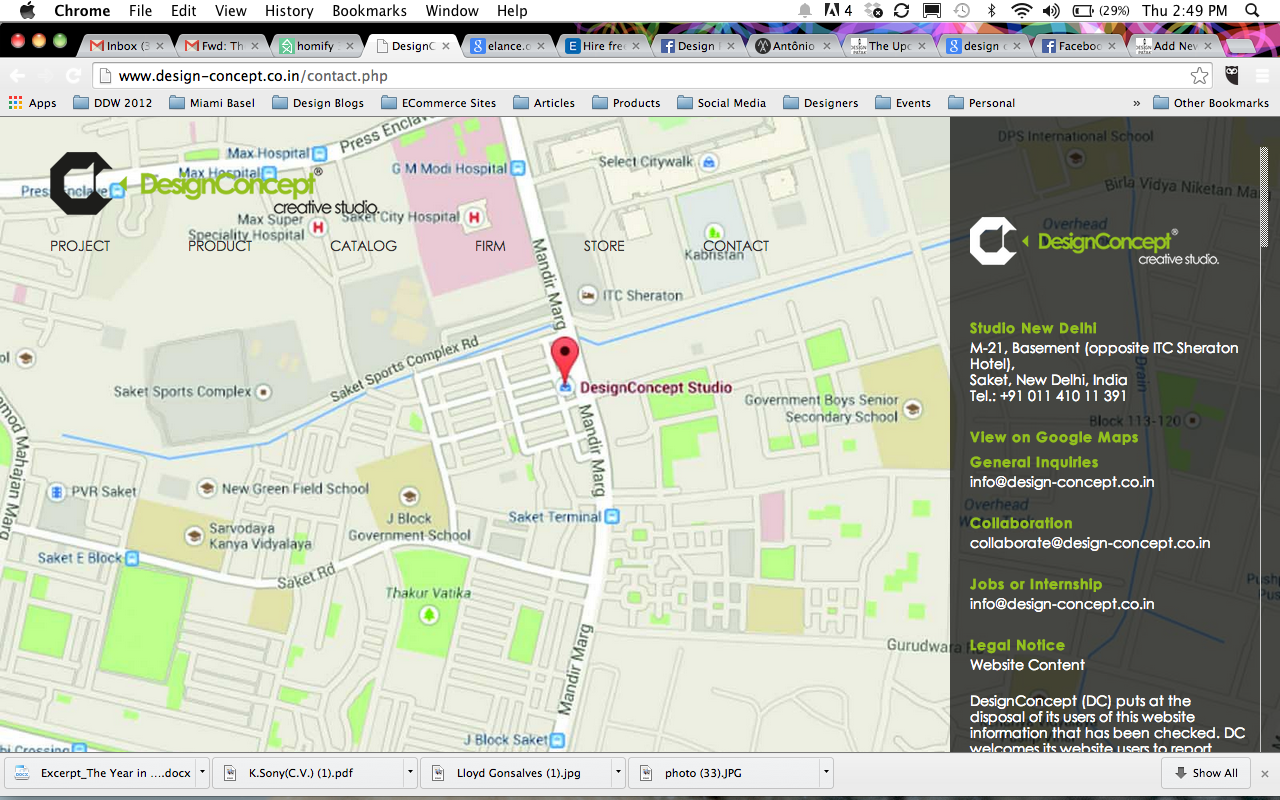Open the PRODUCT navigation link
The height and width of the screenshot is (800, 1280).
[220, 246]
